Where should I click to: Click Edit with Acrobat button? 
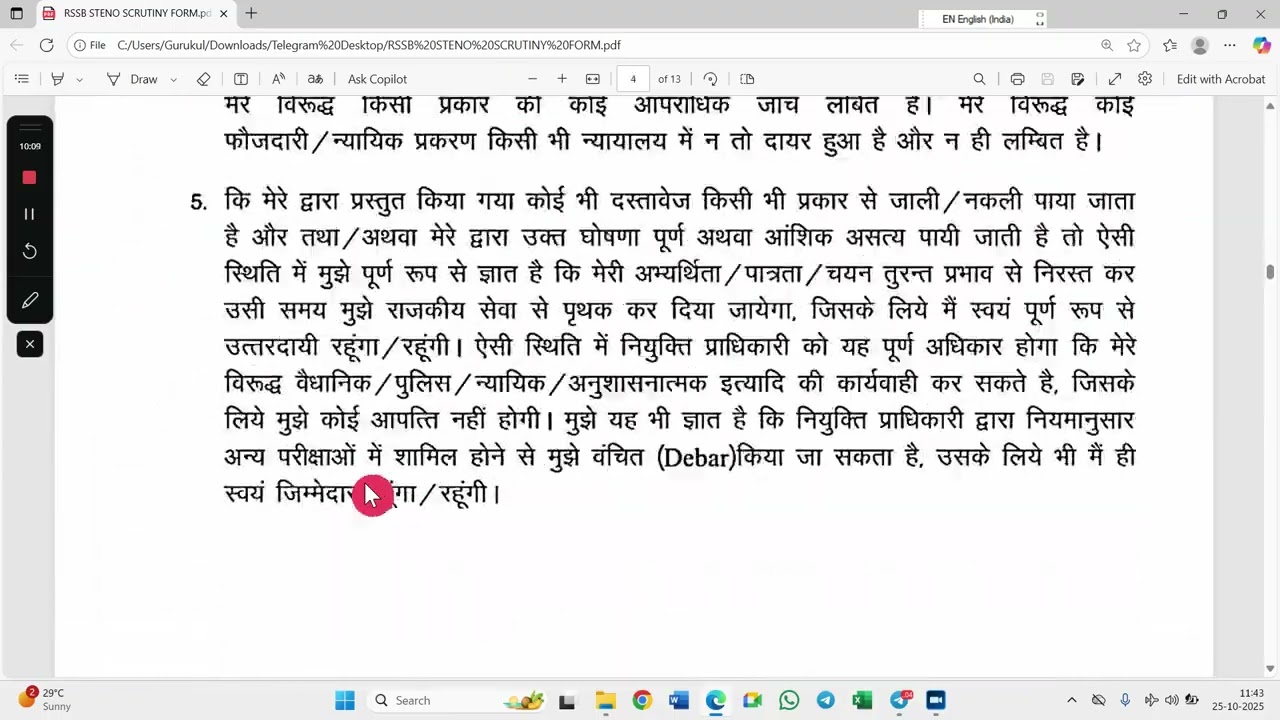tap(1221, 79)
